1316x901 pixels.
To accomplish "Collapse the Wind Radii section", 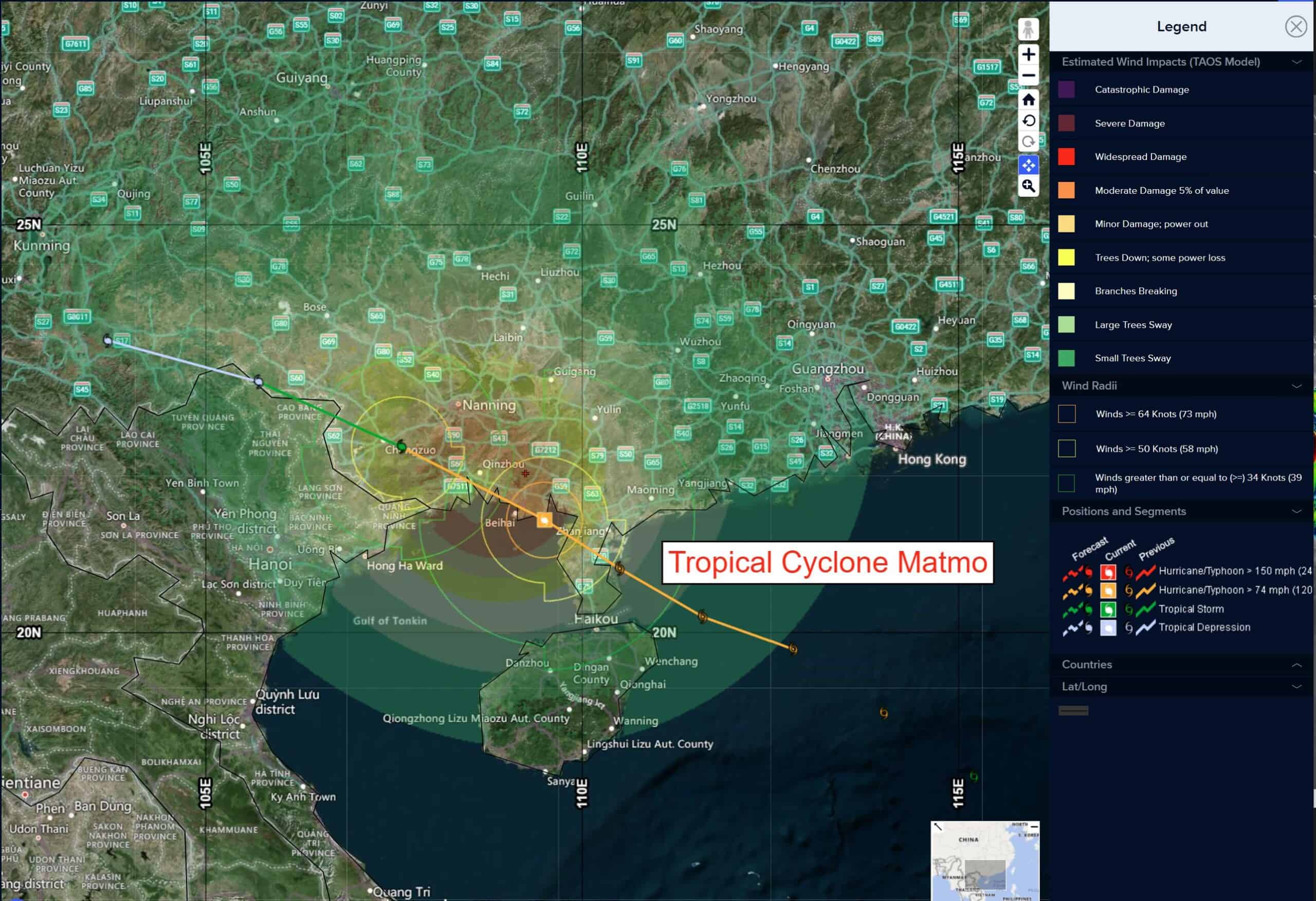I will pos(1296,385).
